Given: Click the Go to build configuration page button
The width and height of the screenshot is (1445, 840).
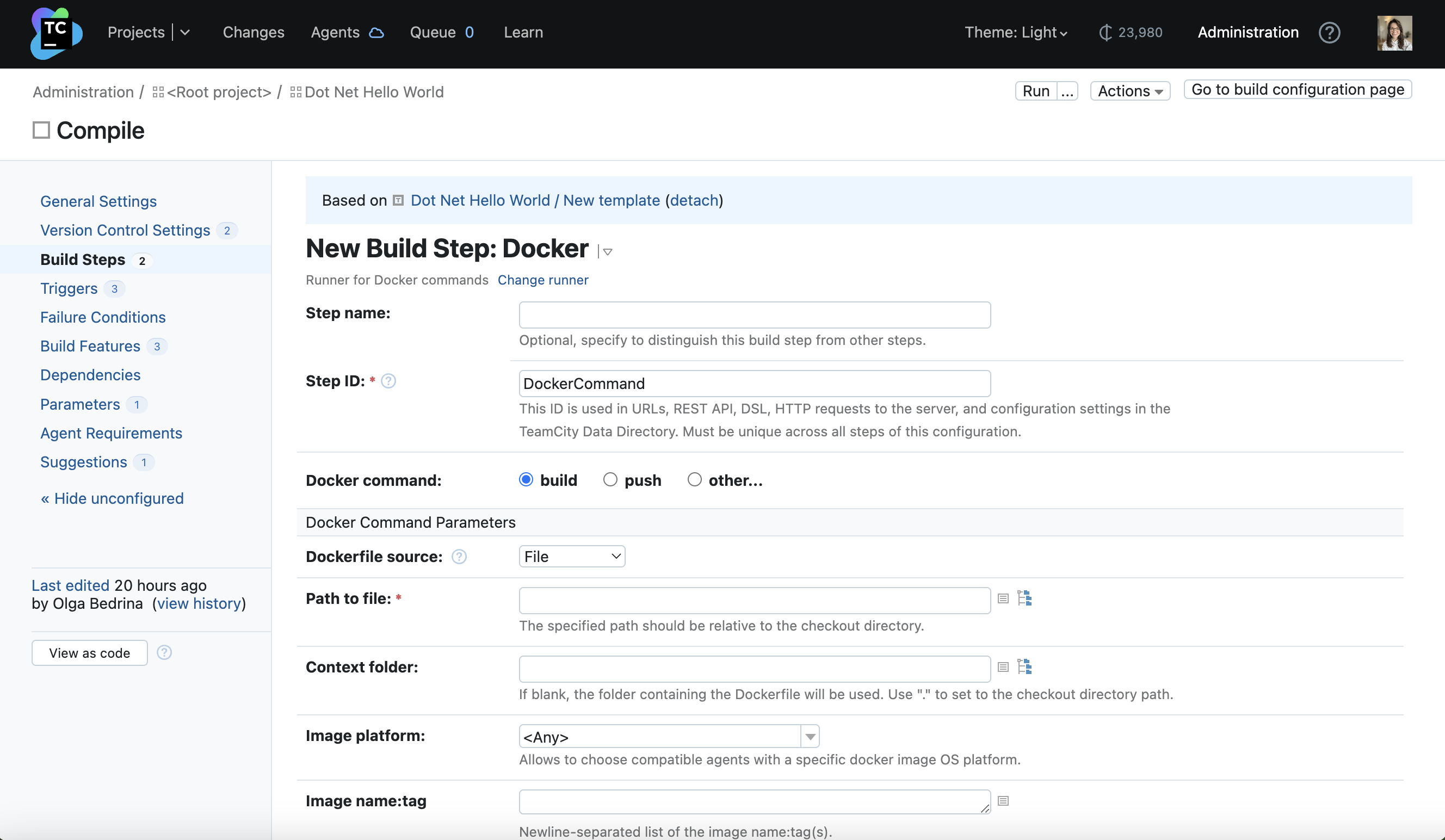Looking at the screenshot, I should pos(1297,89).
